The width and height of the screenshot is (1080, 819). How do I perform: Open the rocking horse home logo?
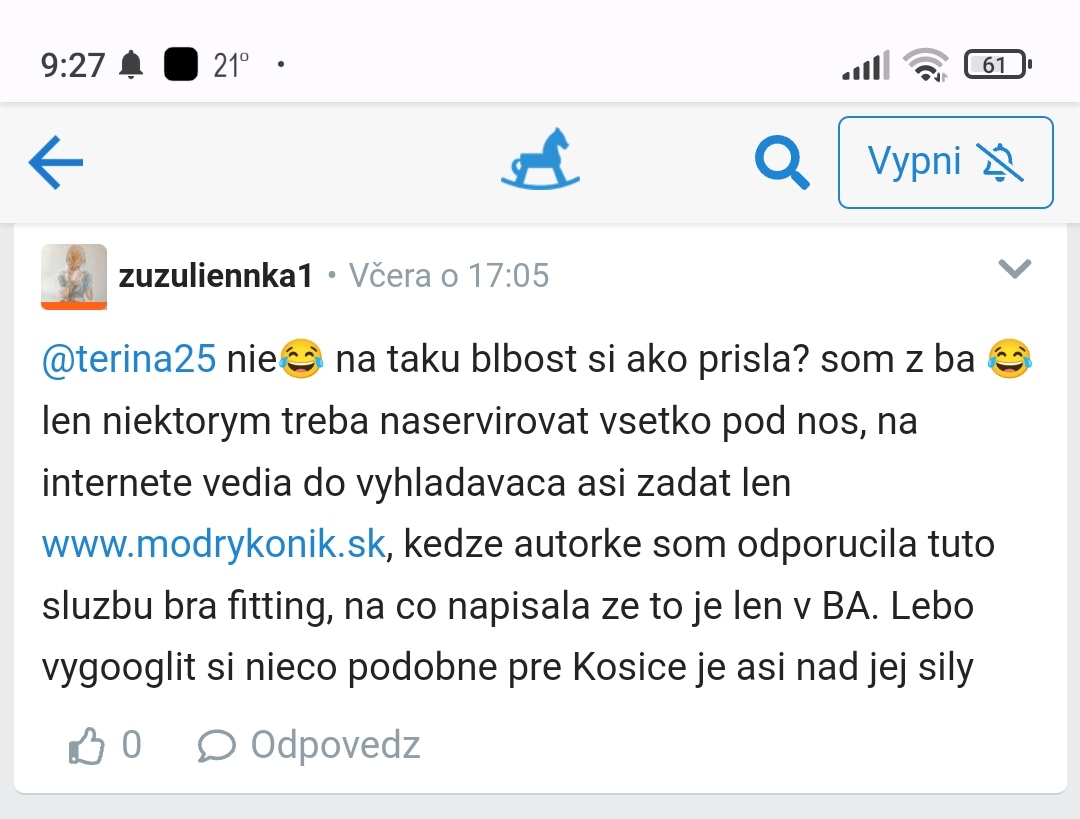(540, 160)
